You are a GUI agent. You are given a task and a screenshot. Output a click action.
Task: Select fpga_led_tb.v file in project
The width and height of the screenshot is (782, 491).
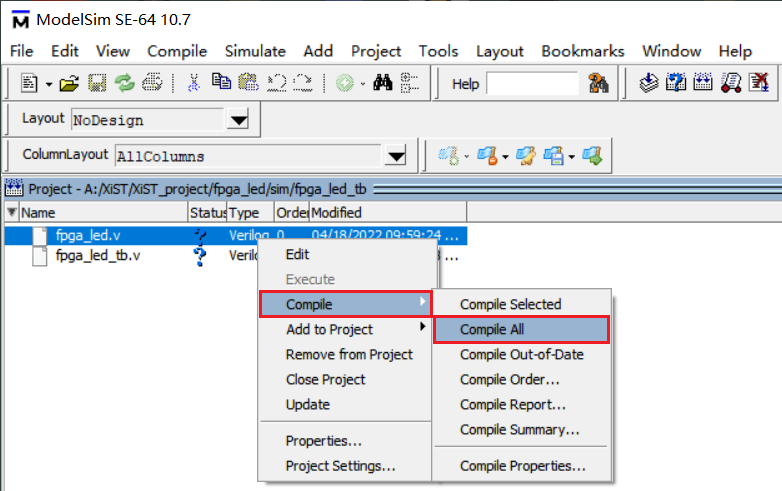click(97, 256)
